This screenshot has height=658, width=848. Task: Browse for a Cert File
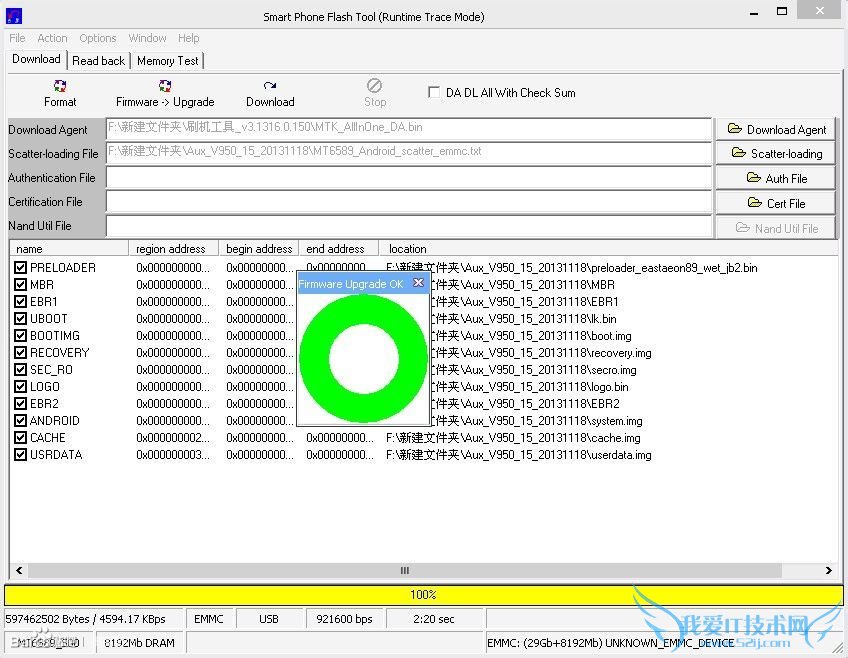[x=776, y=204]
